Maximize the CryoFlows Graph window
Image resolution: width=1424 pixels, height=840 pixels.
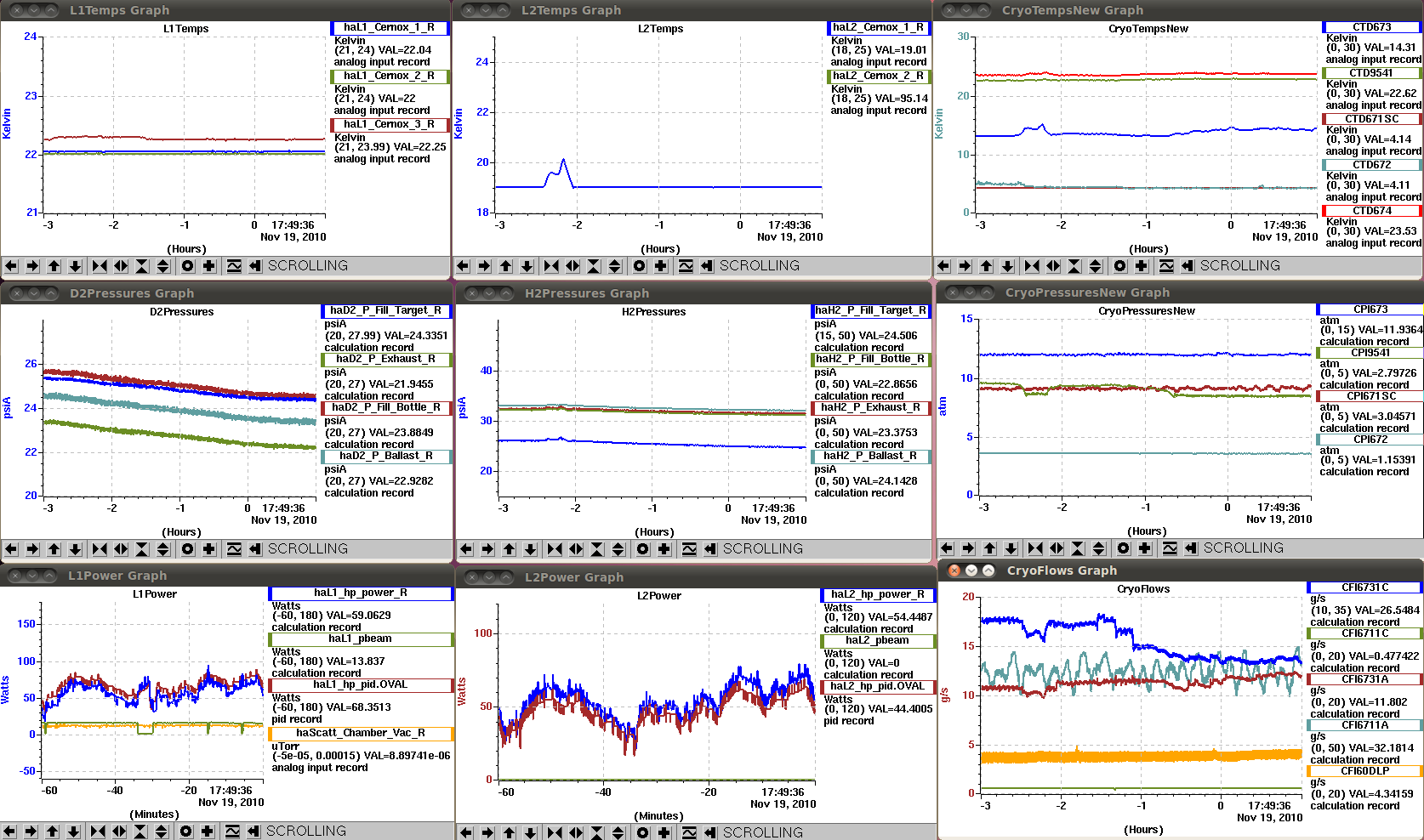pos(988,570)
